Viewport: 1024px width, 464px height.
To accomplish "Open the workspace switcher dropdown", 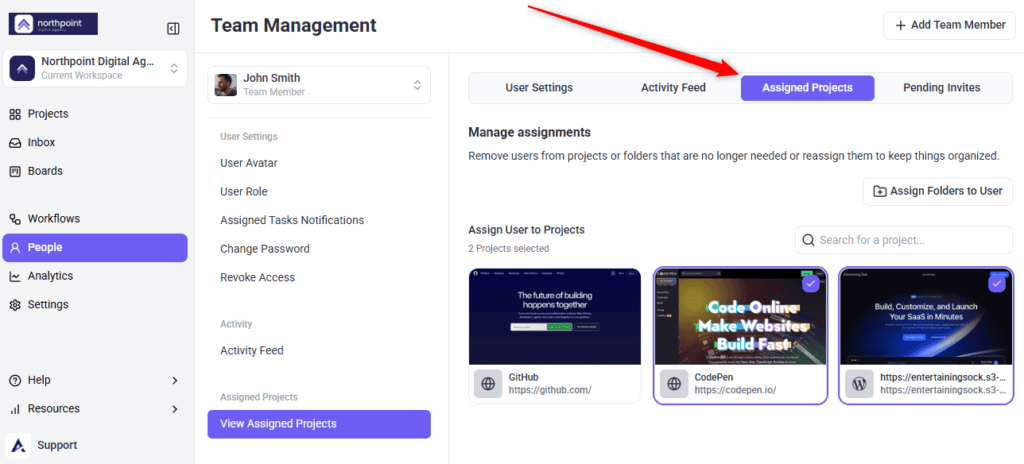I will click(x=95, y=68).
